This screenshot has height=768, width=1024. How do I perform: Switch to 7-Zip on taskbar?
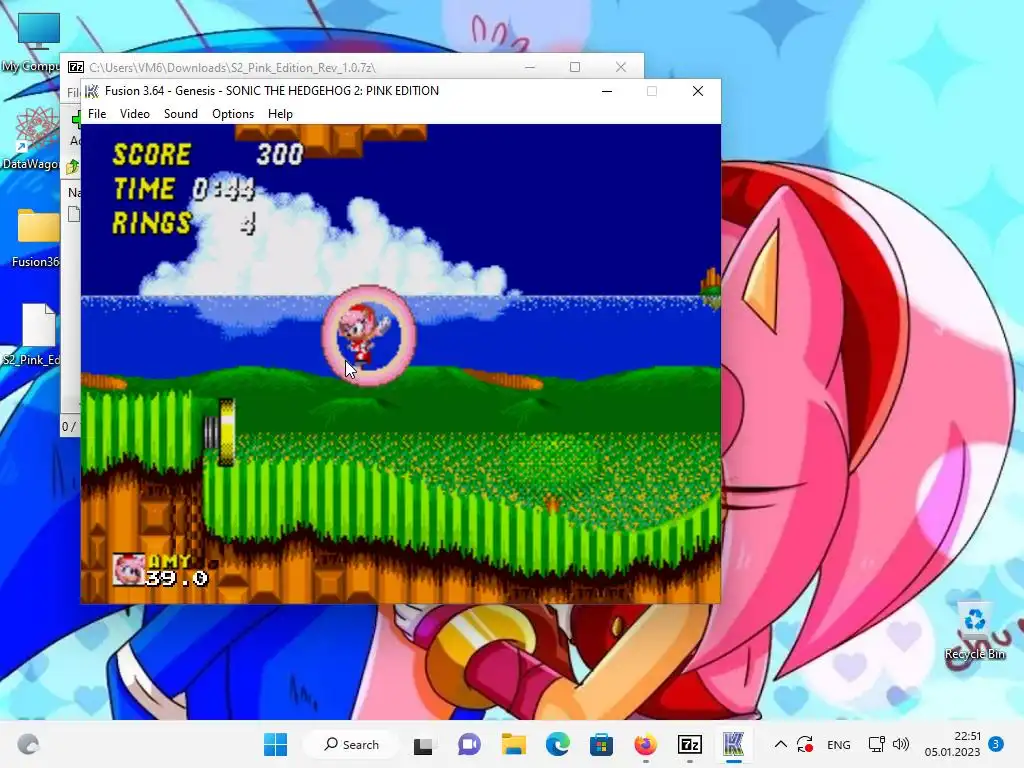click(690, 744)
